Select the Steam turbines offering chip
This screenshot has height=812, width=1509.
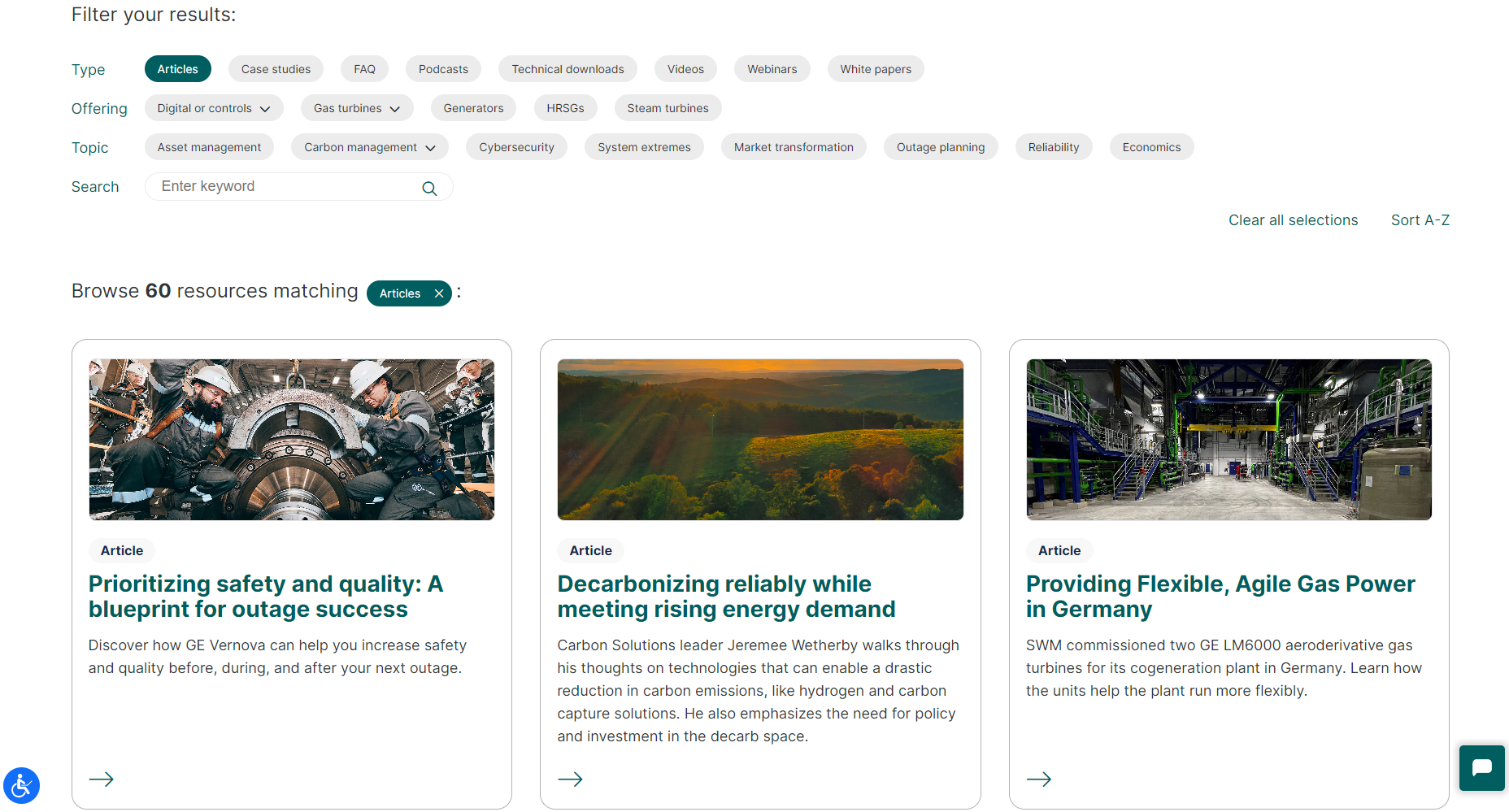pos(668,107)
